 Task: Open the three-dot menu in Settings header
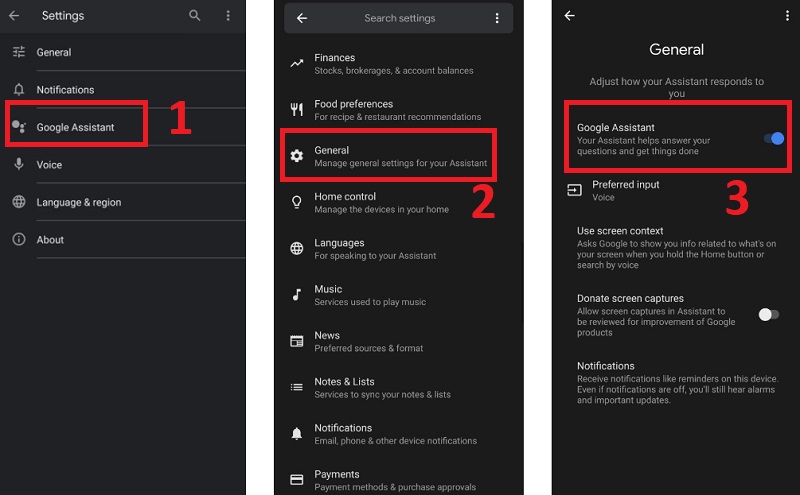(x=228, y=16)
